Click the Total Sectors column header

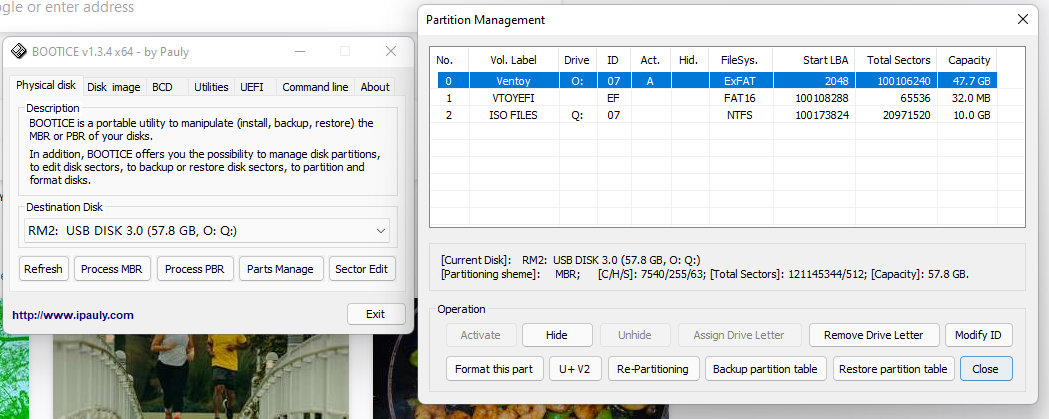click(x=896, y=60)
